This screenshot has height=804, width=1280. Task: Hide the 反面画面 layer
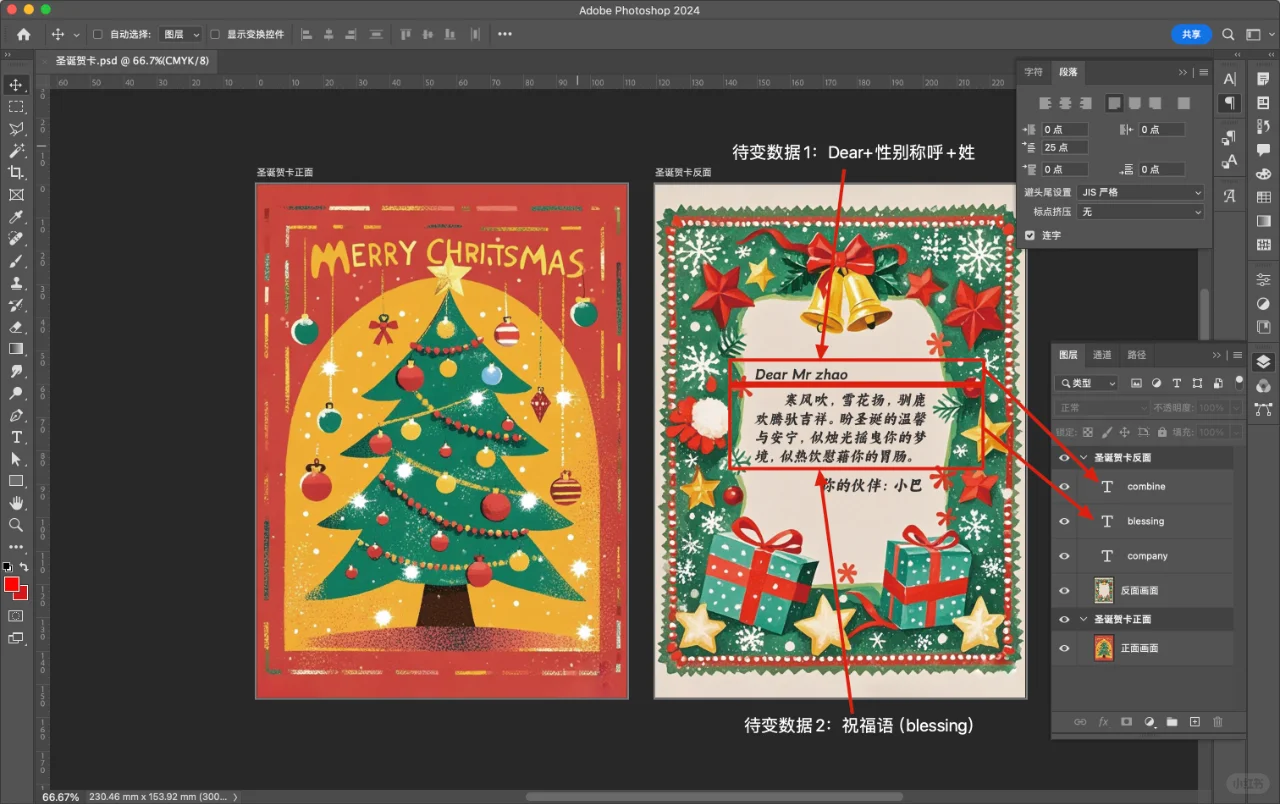click(x=1064, y=591)
